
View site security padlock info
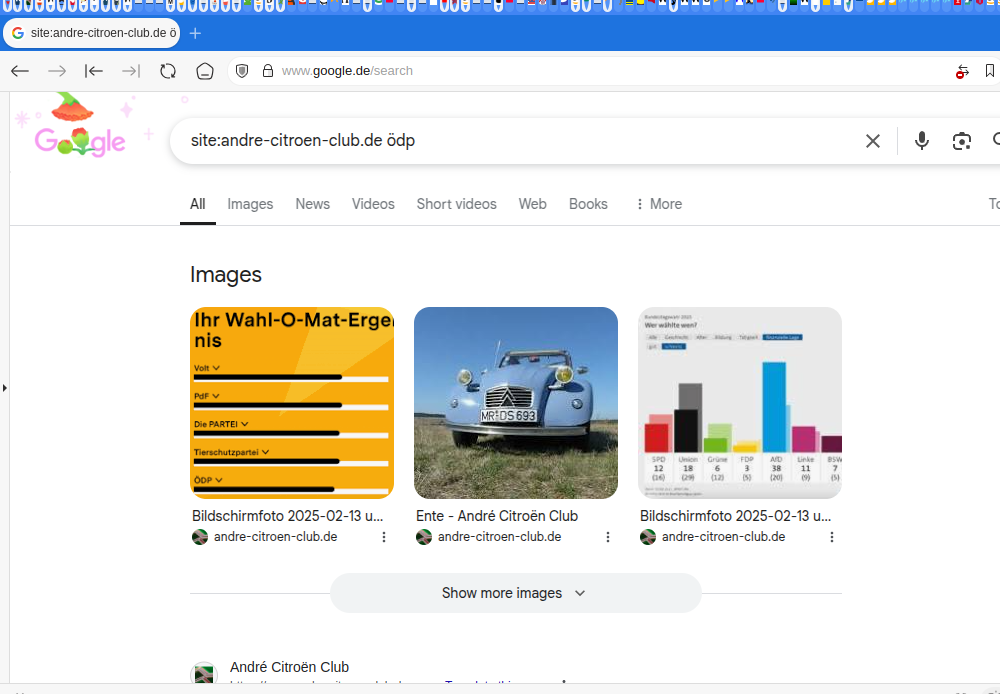(268, 71)
